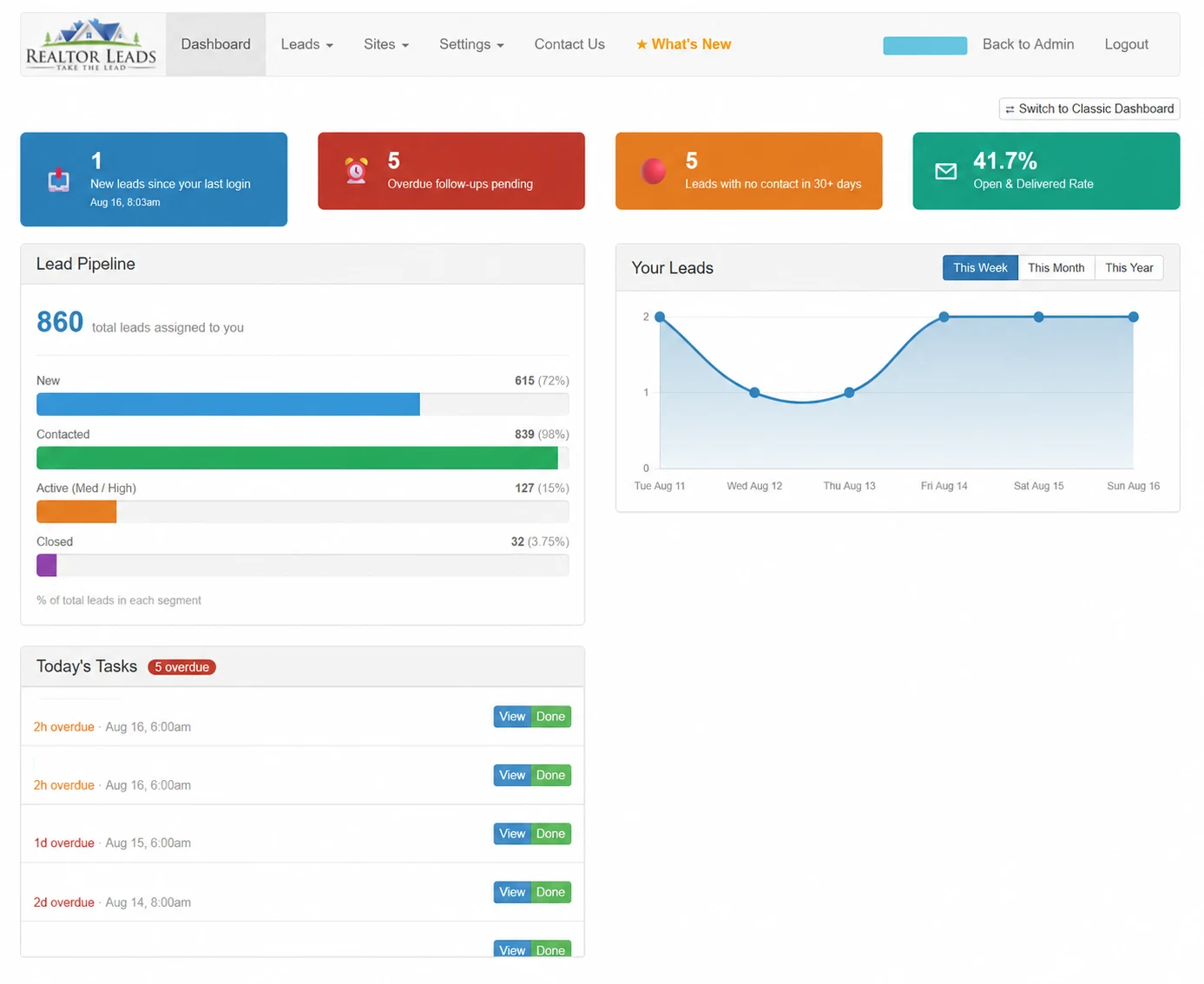The width and height of the screenshot is (1204, 984).
Task: Select the This Week chart range
Action: click(980, 268)
